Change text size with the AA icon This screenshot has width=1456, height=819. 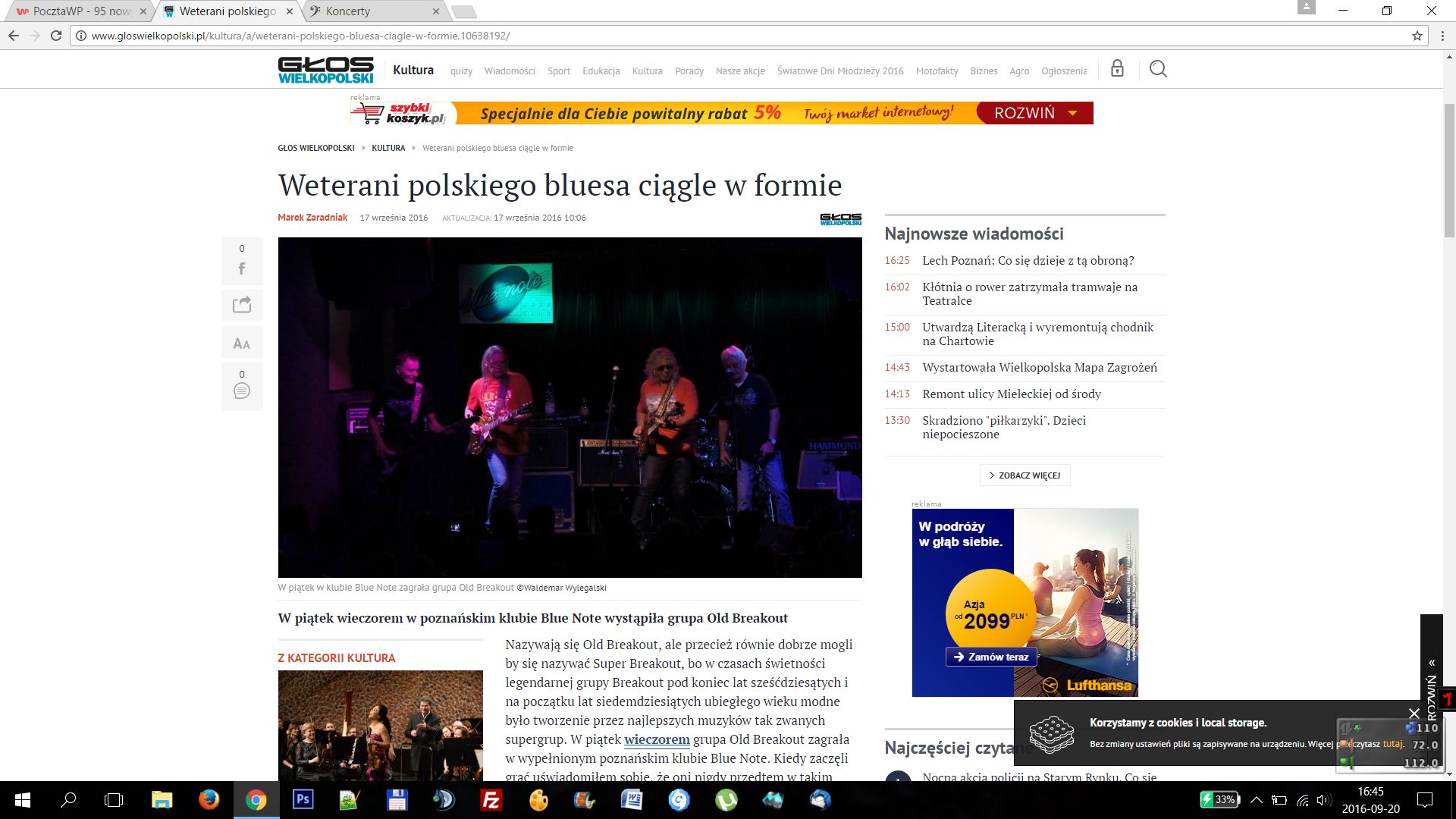coord(242,344)
